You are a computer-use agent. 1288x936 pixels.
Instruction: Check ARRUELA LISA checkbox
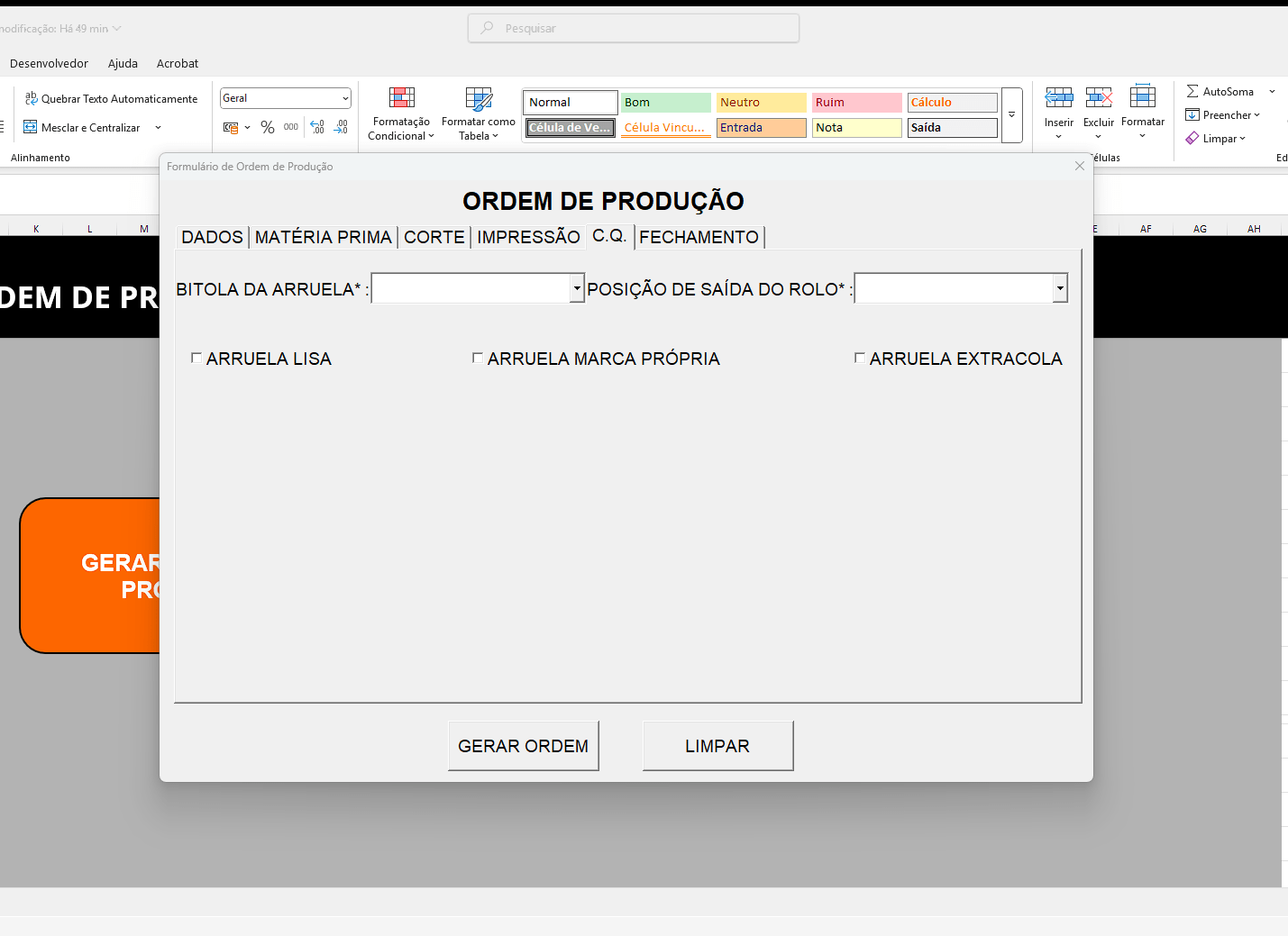[x=196, y=358]
